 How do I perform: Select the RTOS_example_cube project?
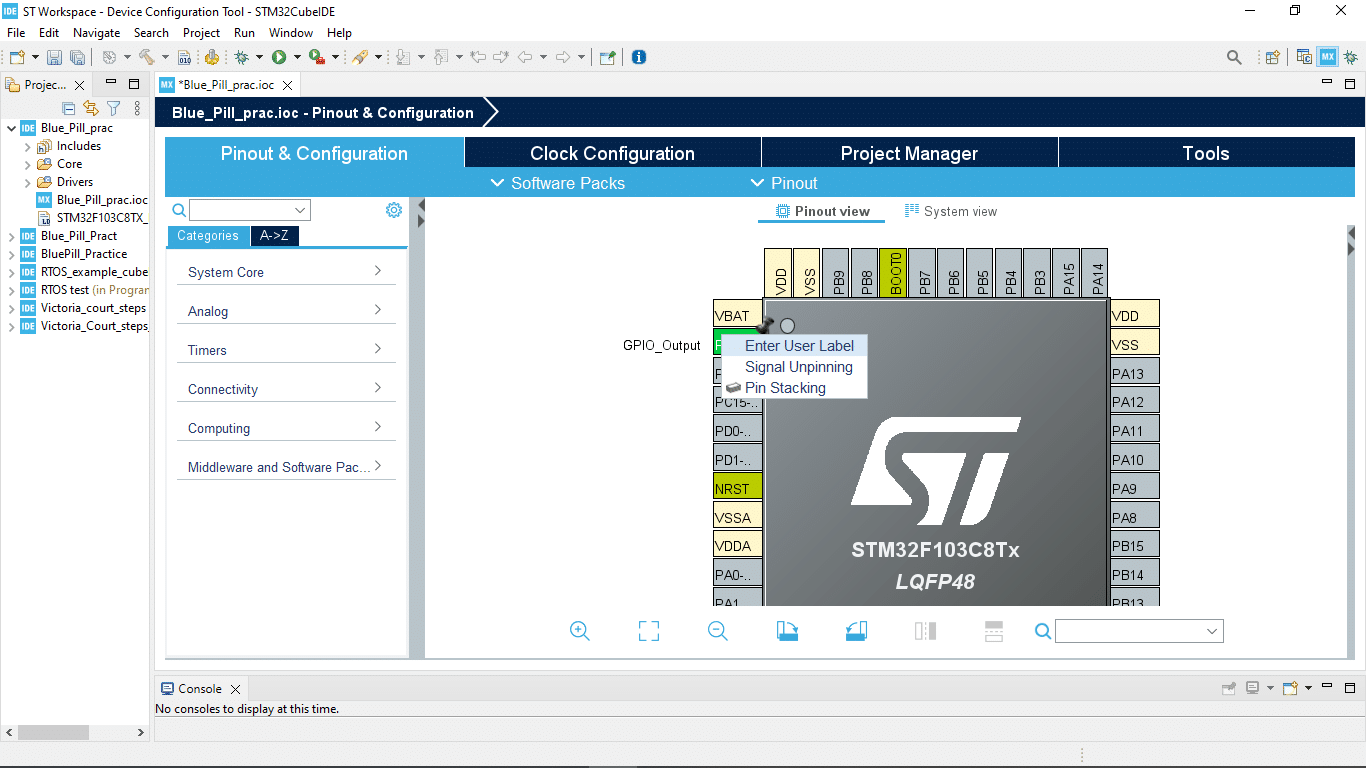[85, 272]
